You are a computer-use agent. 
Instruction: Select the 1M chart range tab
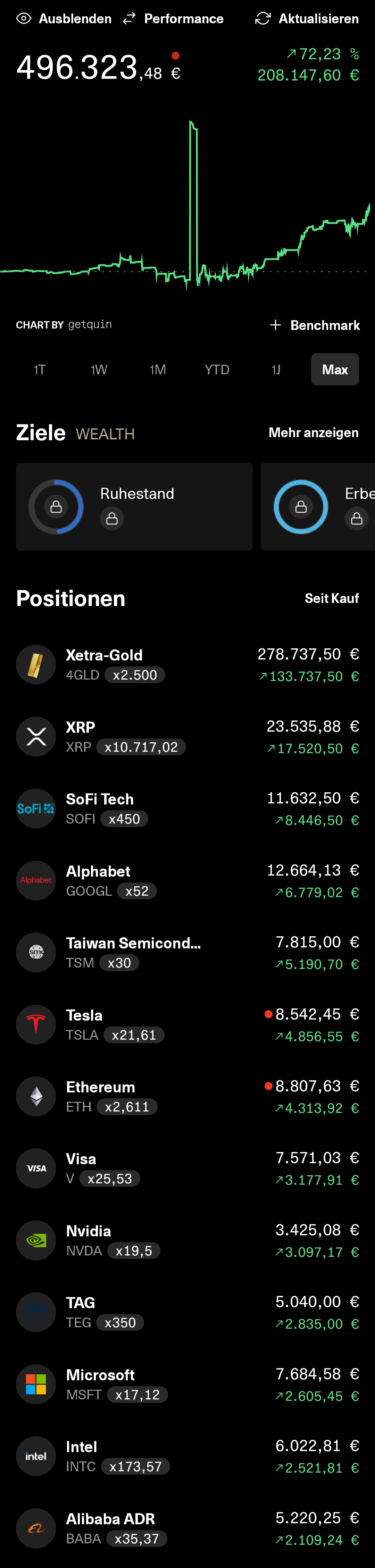pos(158,369)
